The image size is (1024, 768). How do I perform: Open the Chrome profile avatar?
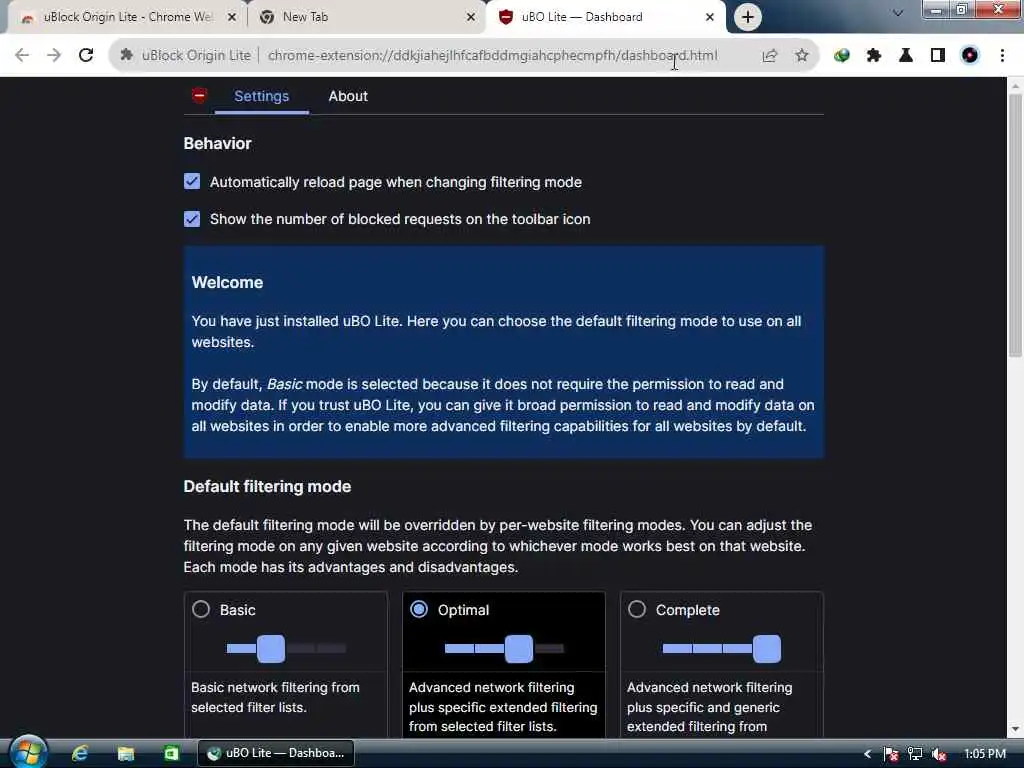coord(970,56)
